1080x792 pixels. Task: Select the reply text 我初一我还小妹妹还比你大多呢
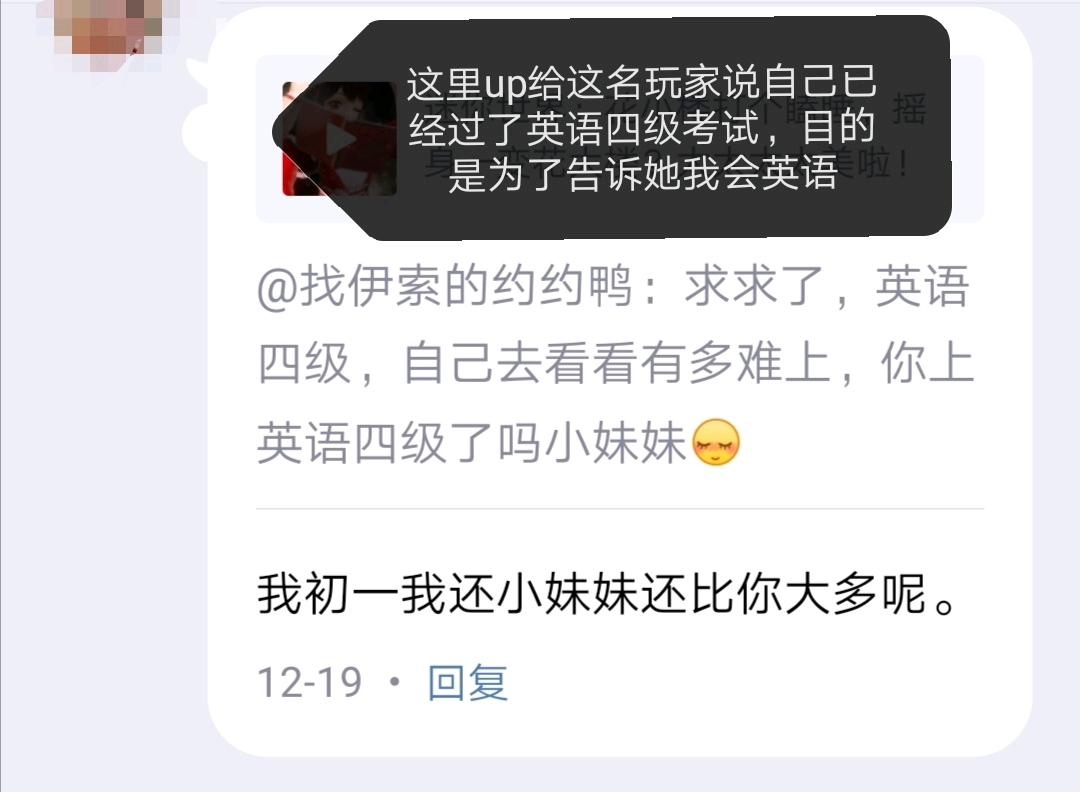607,594
